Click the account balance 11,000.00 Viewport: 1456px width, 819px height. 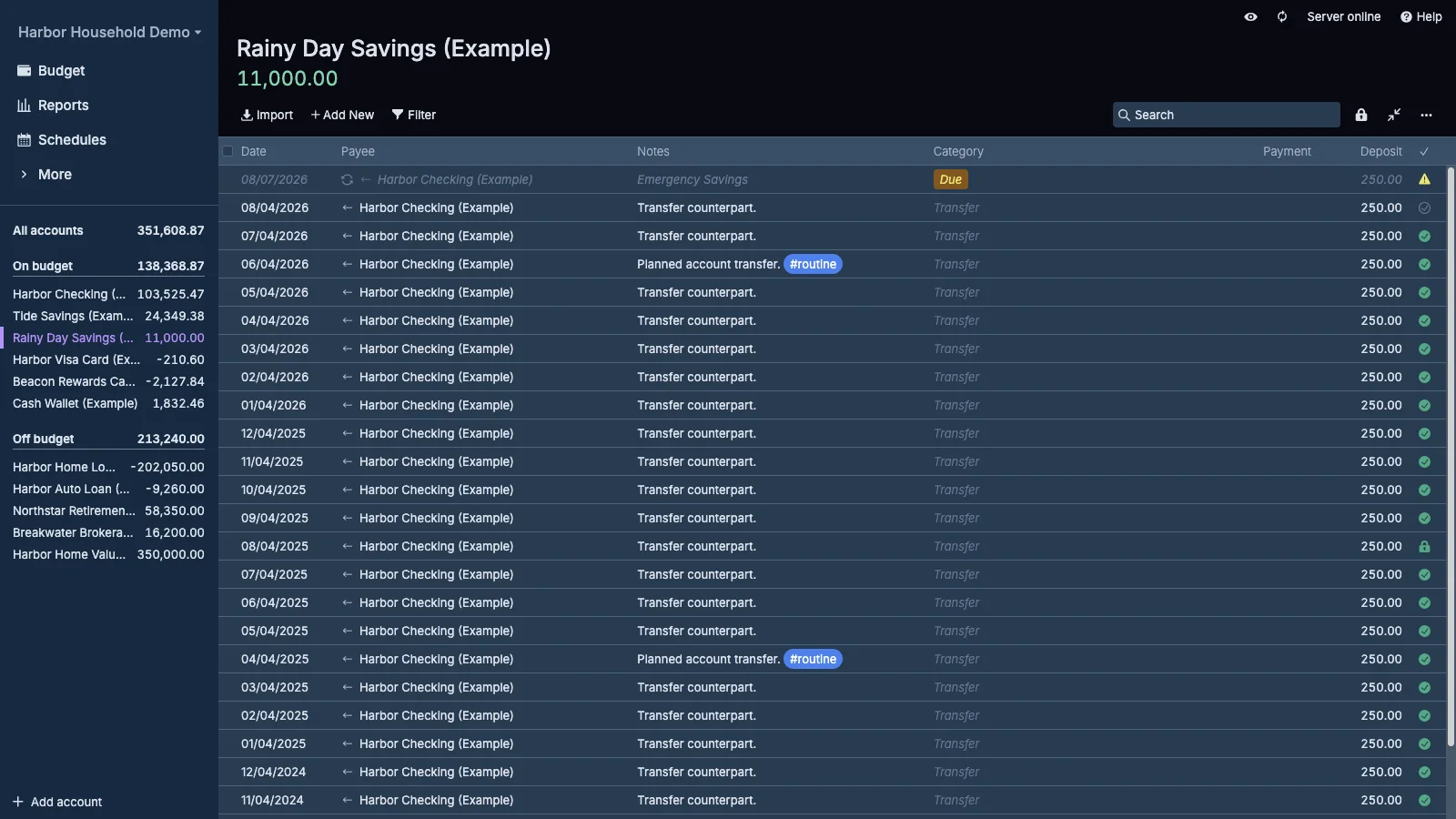tap(288, 78)
